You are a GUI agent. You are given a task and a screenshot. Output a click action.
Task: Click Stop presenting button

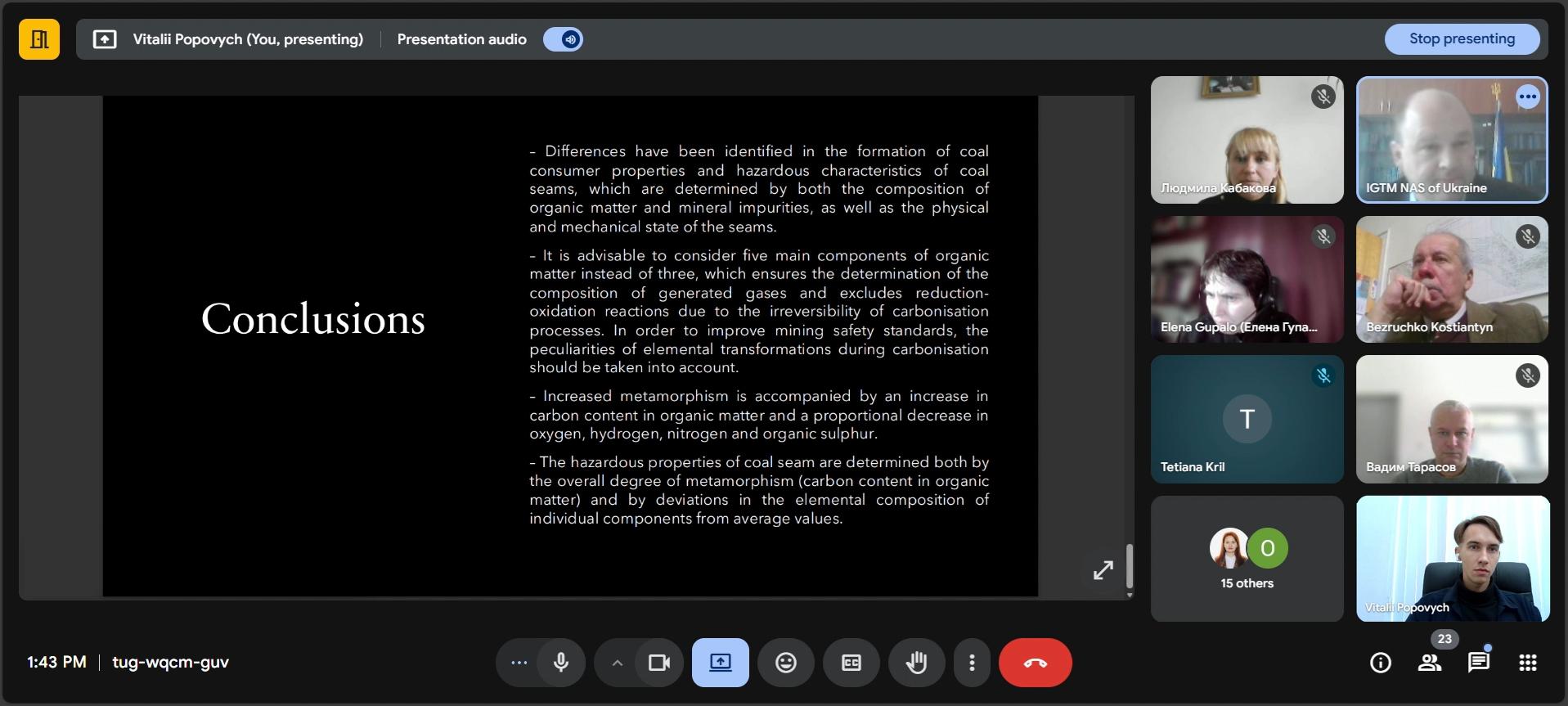[x=1461, y=39]
